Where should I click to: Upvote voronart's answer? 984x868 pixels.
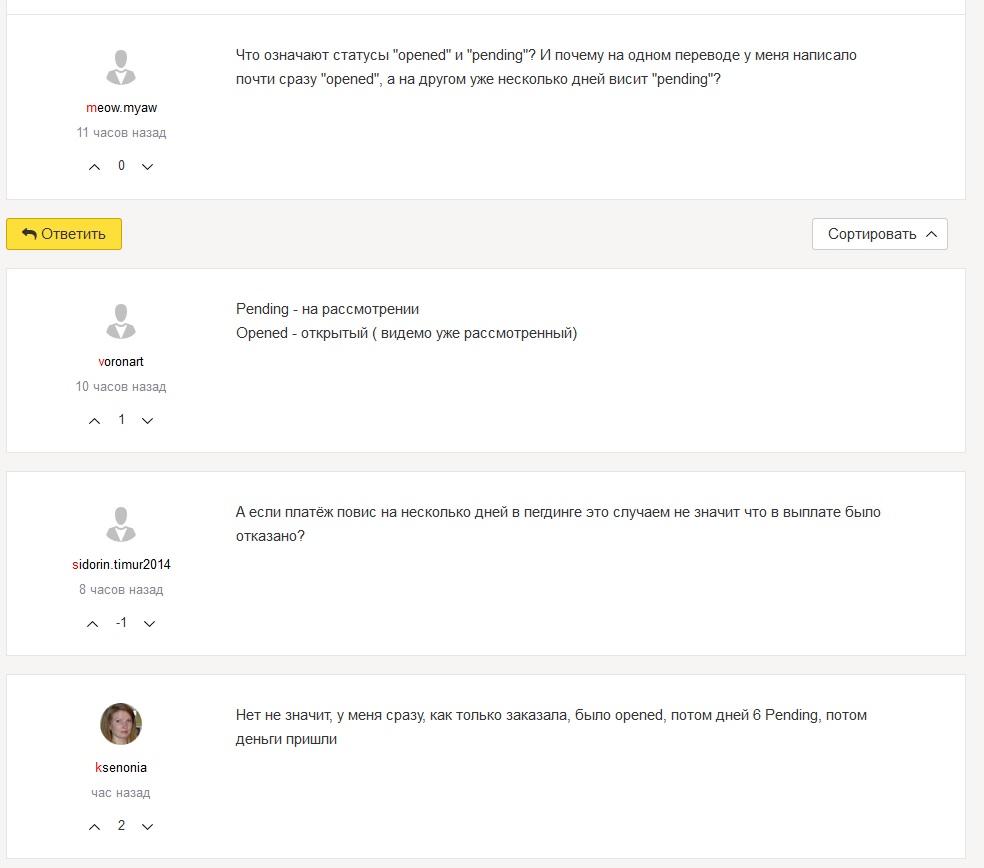(94, 421)
